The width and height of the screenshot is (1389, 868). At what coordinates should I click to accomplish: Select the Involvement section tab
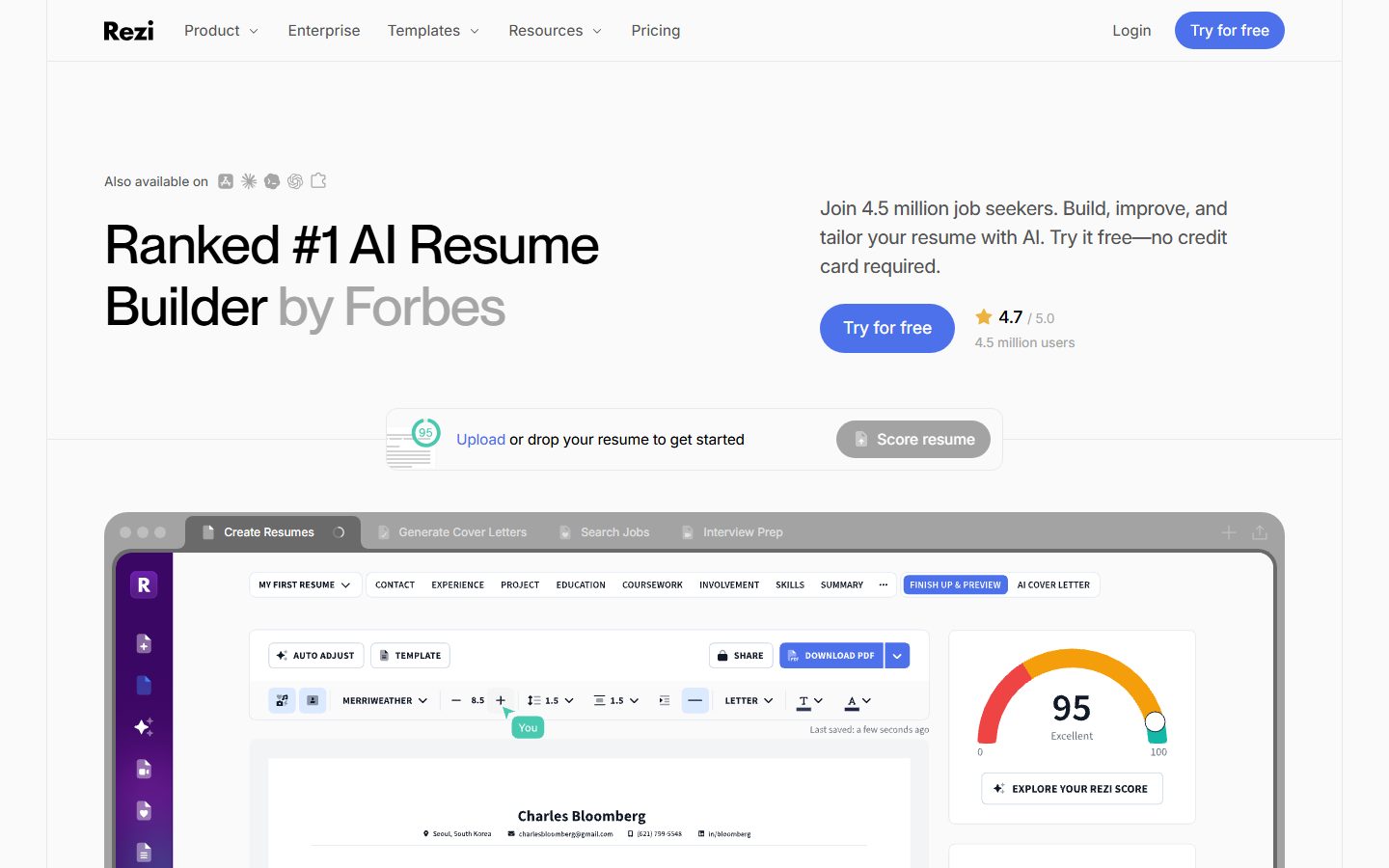coord(729,585)
